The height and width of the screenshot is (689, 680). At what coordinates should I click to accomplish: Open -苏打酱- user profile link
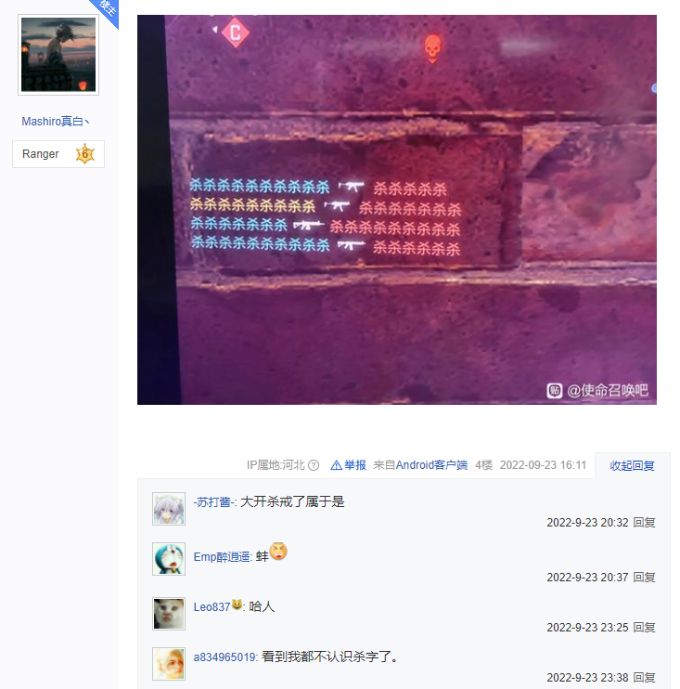pos(214,502)
